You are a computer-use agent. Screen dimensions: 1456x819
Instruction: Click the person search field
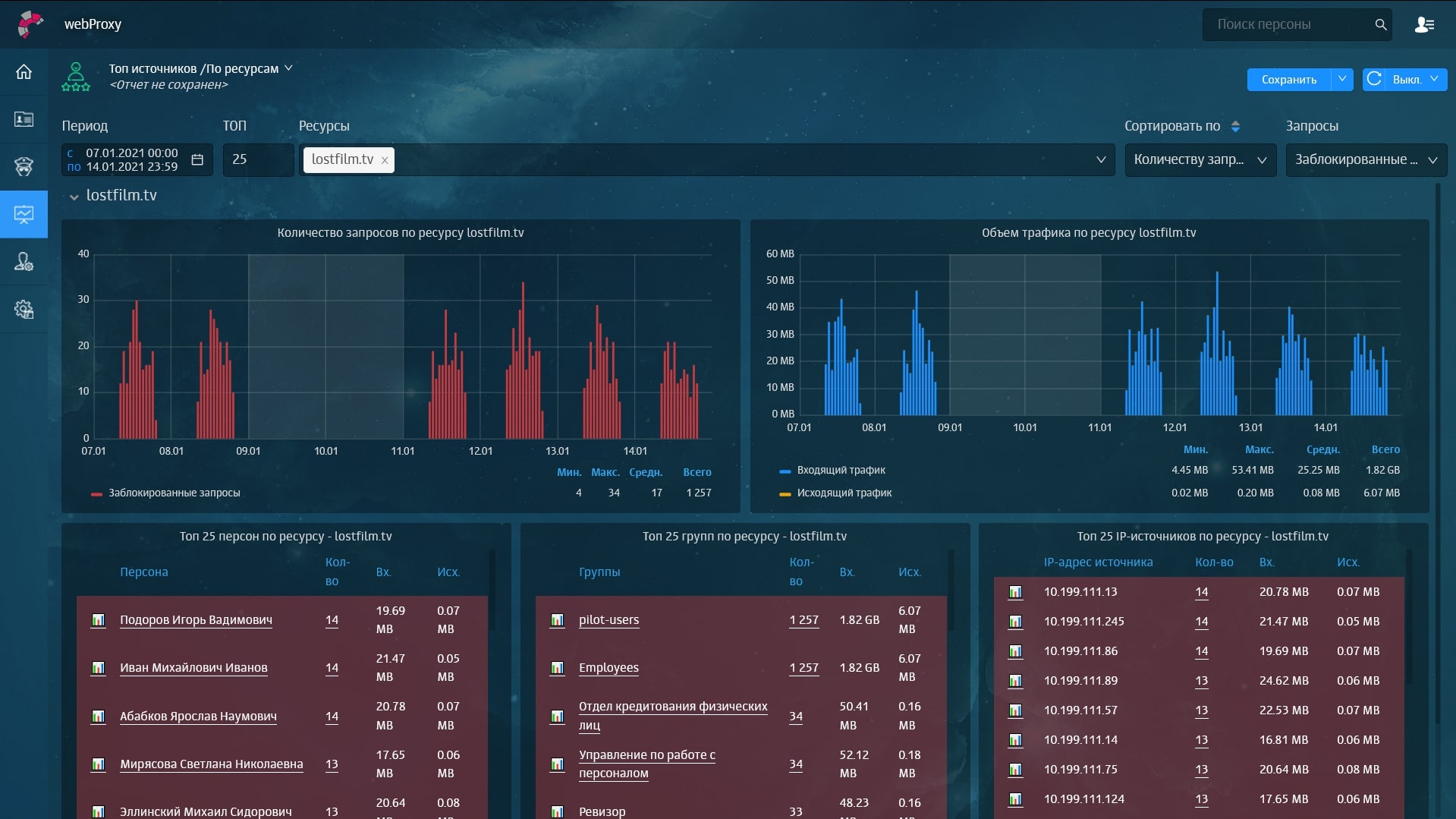click(x=1290, y=25)
